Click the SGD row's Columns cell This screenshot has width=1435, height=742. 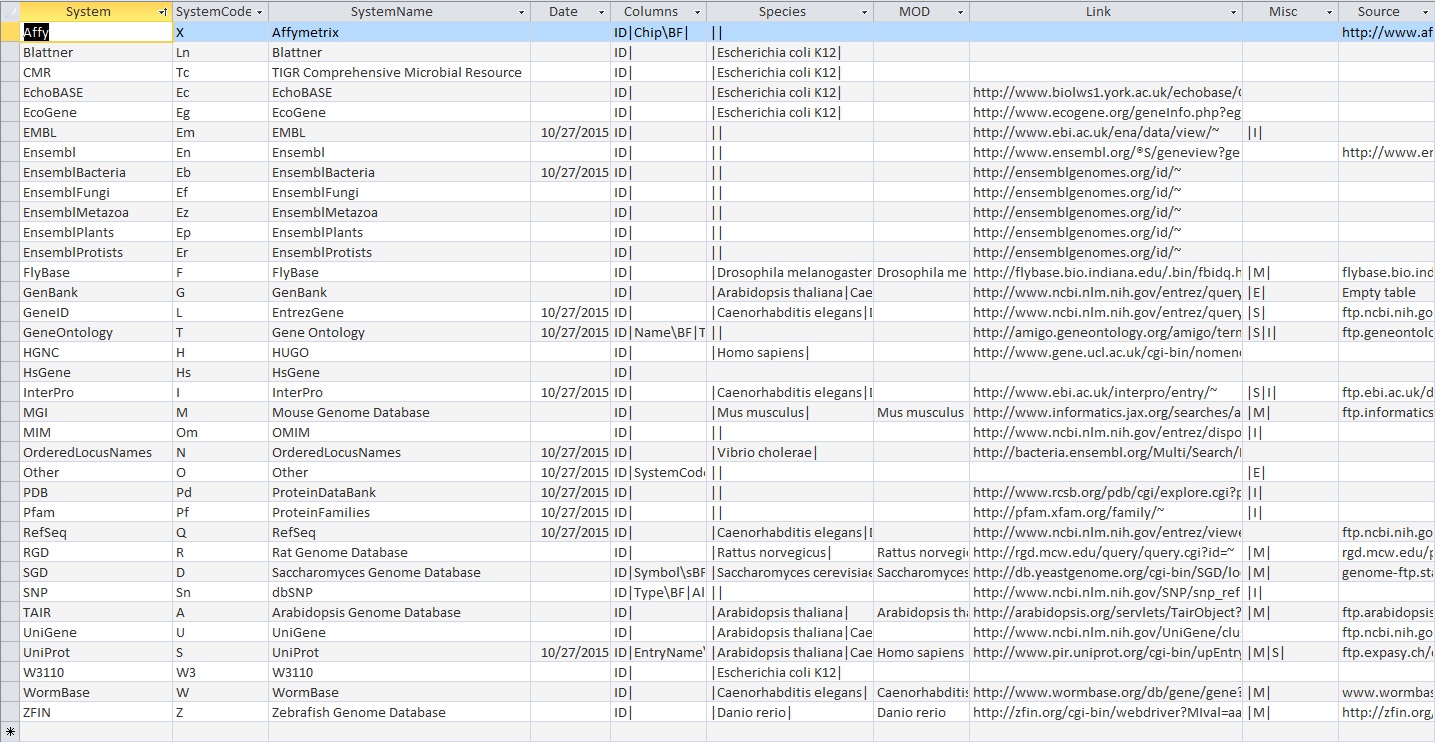(659, 572)
